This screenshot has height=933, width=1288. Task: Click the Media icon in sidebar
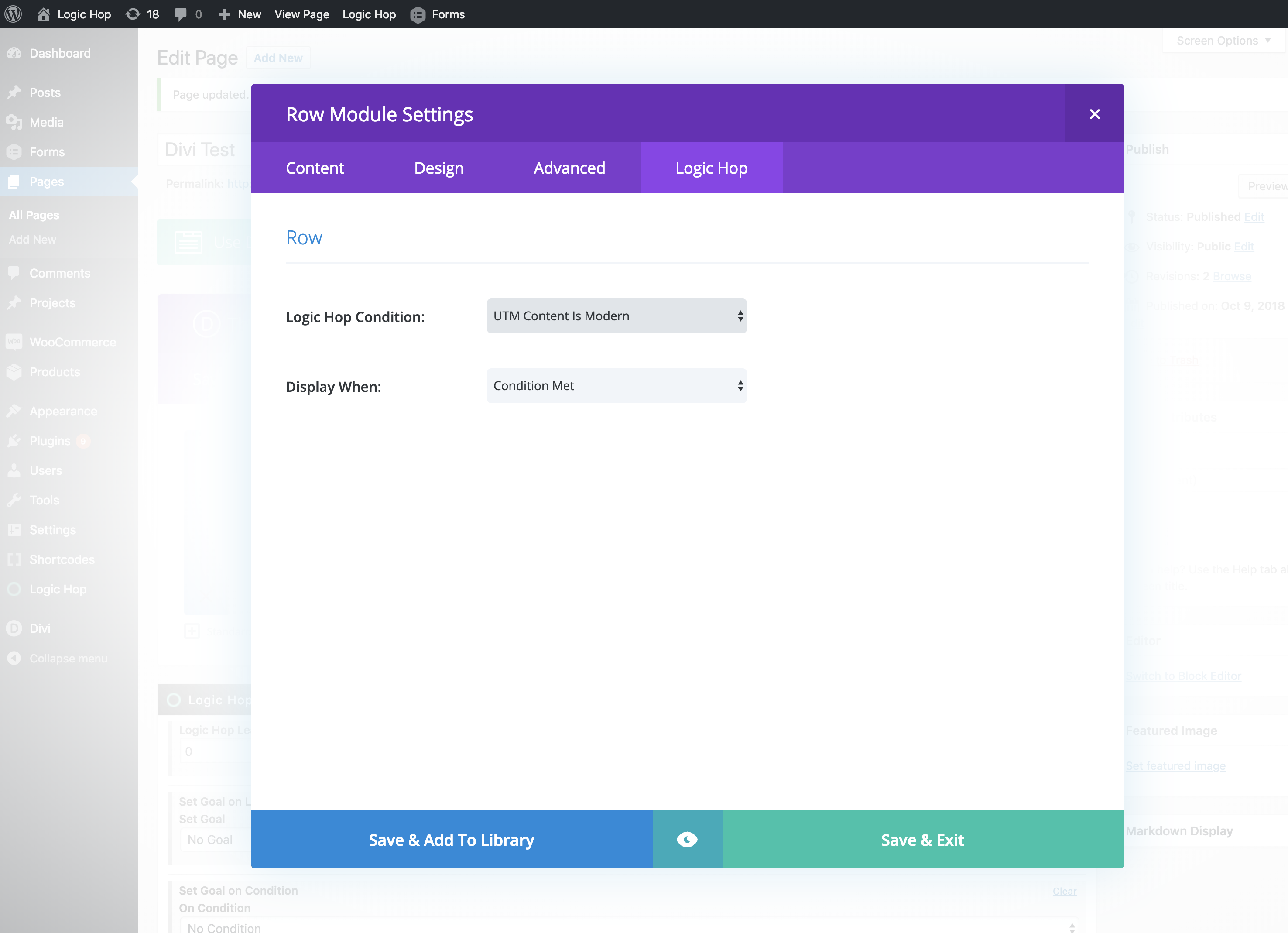[x=14, y=122]
